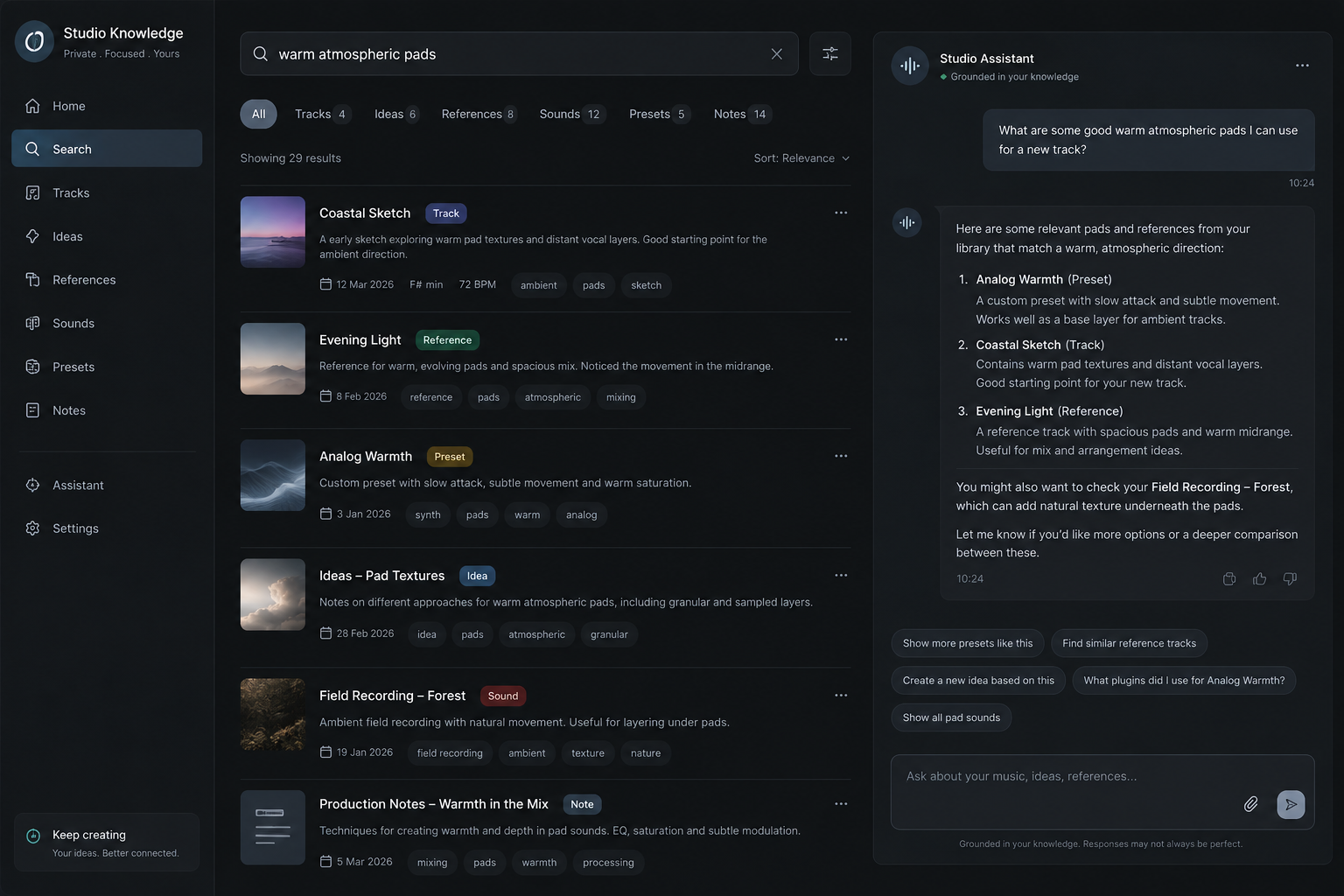
Task: Open more options for Coastal Sketch
Action: [841, 213]
